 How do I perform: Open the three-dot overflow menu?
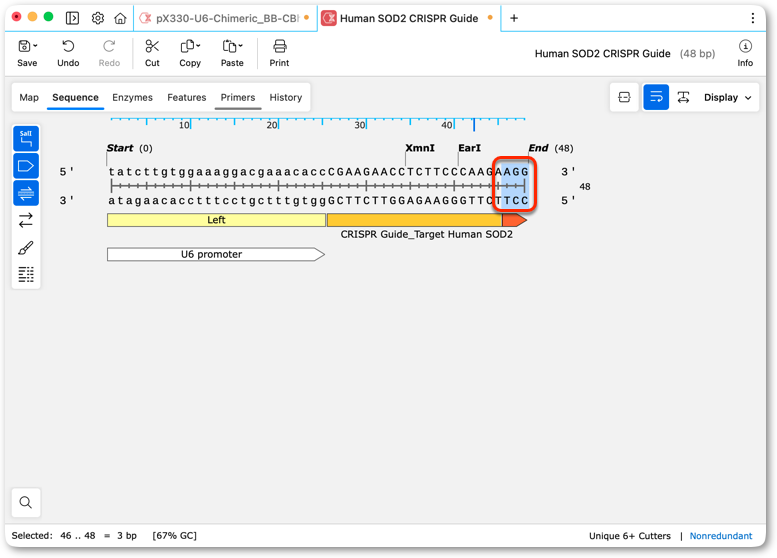[x=753, y=18]
